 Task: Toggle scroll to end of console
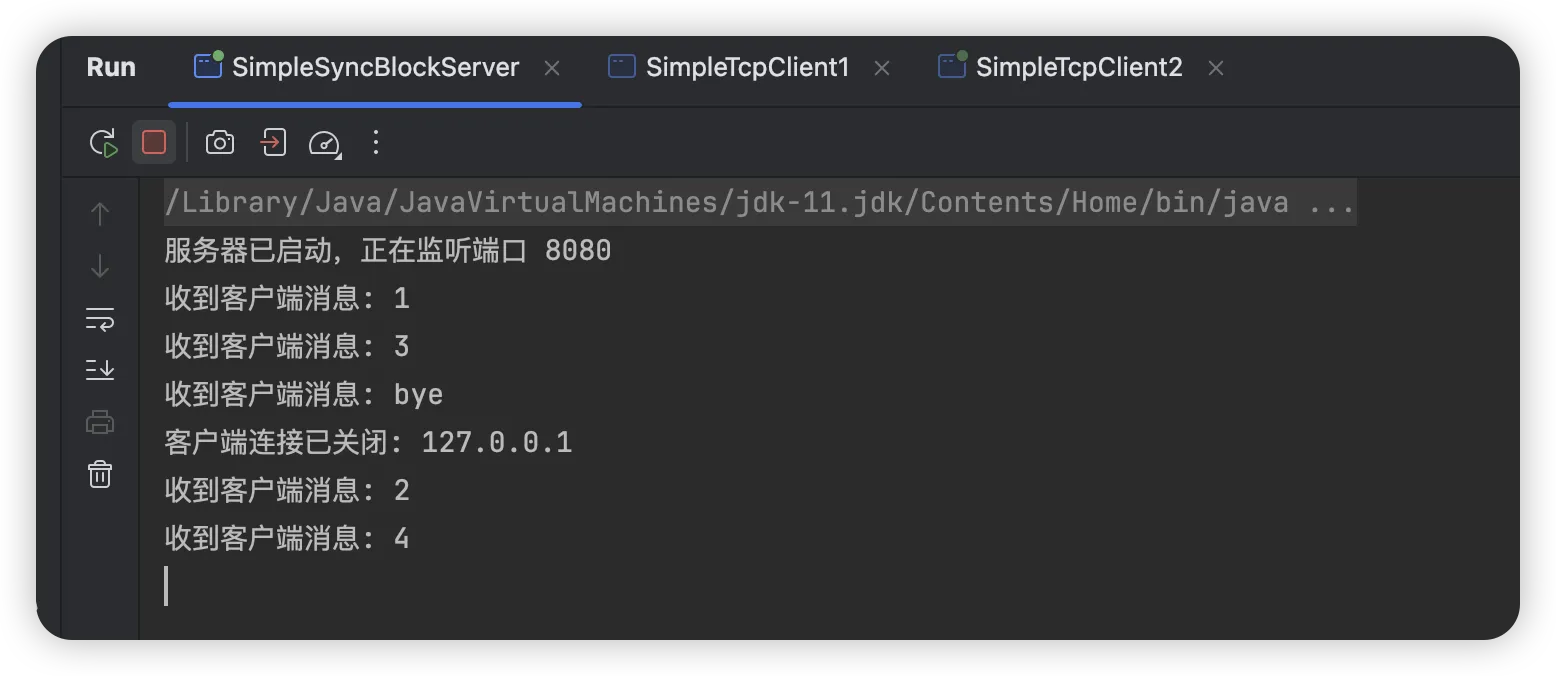tap(100, 370)
